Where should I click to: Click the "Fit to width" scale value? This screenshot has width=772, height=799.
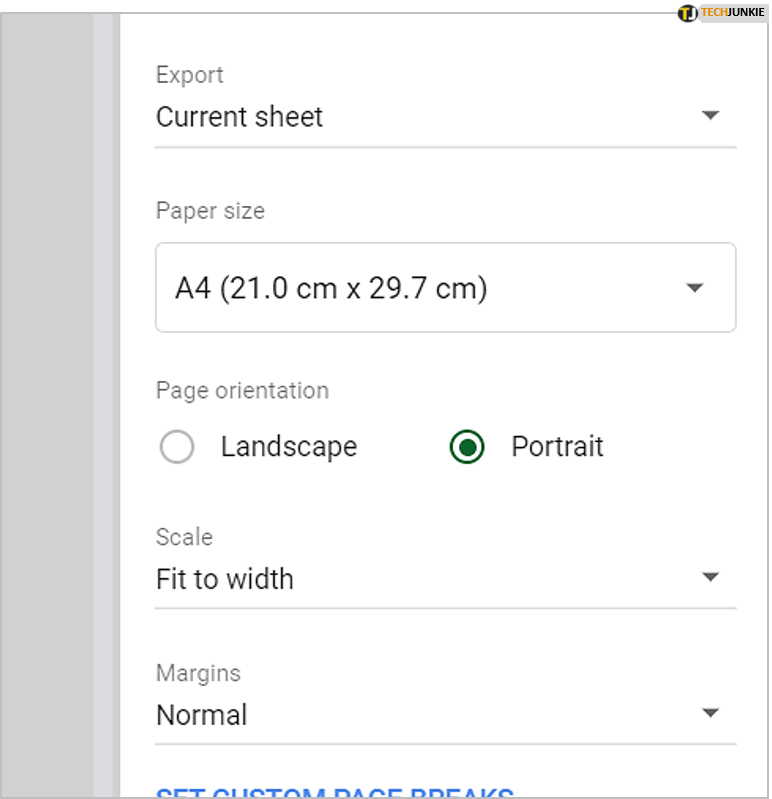point(225,579)
